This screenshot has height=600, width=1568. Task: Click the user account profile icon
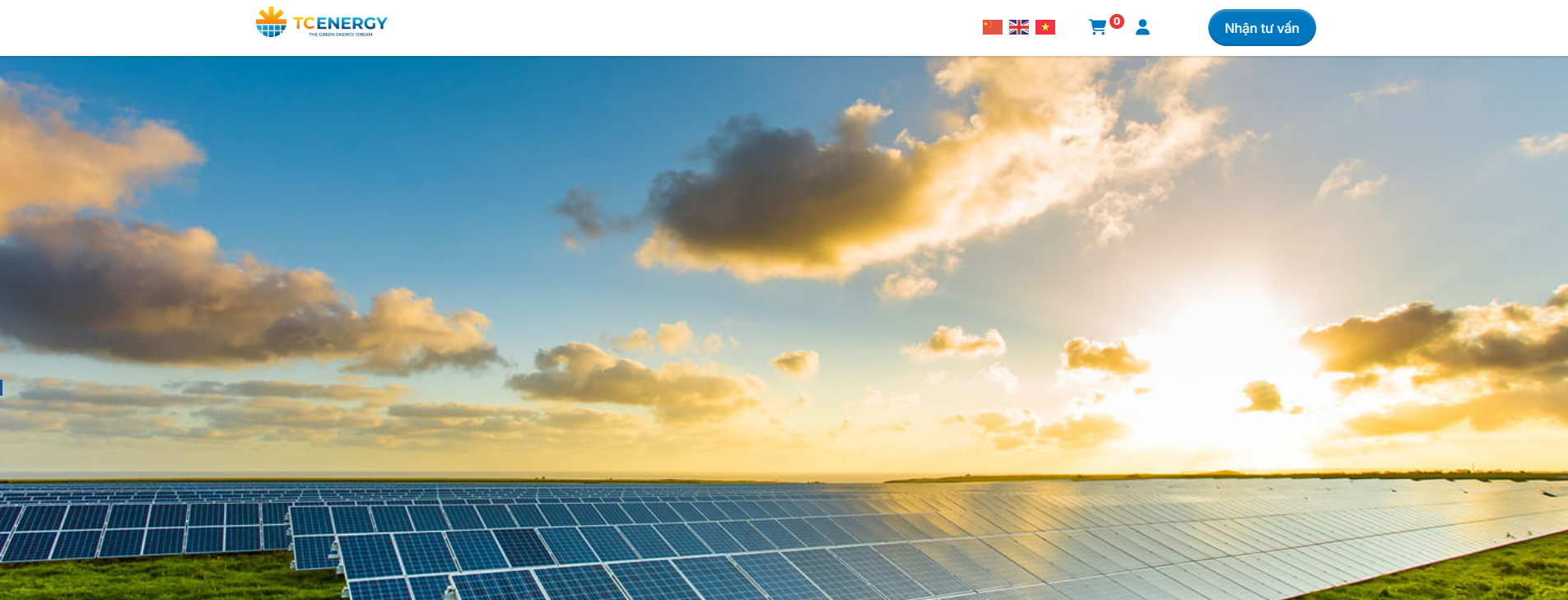coord(1142,27)
